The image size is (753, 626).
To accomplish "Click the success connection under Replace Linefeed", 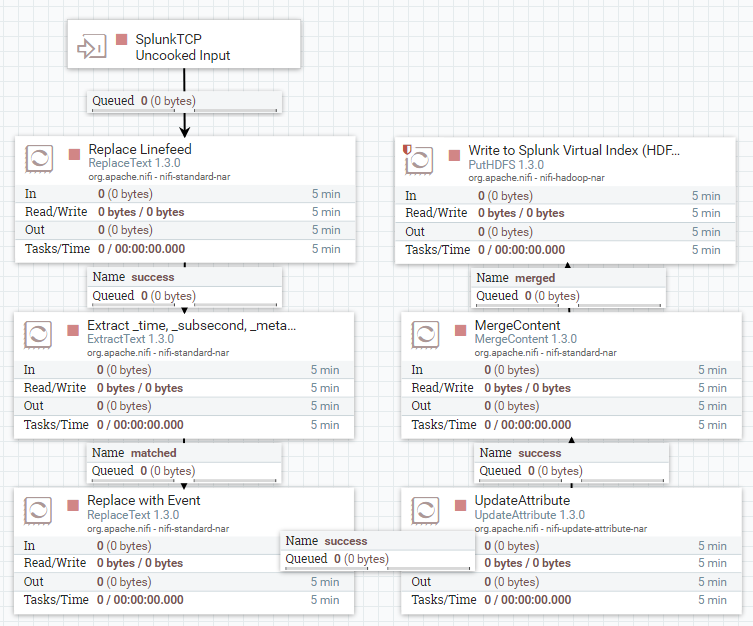I will coord(184,287).
